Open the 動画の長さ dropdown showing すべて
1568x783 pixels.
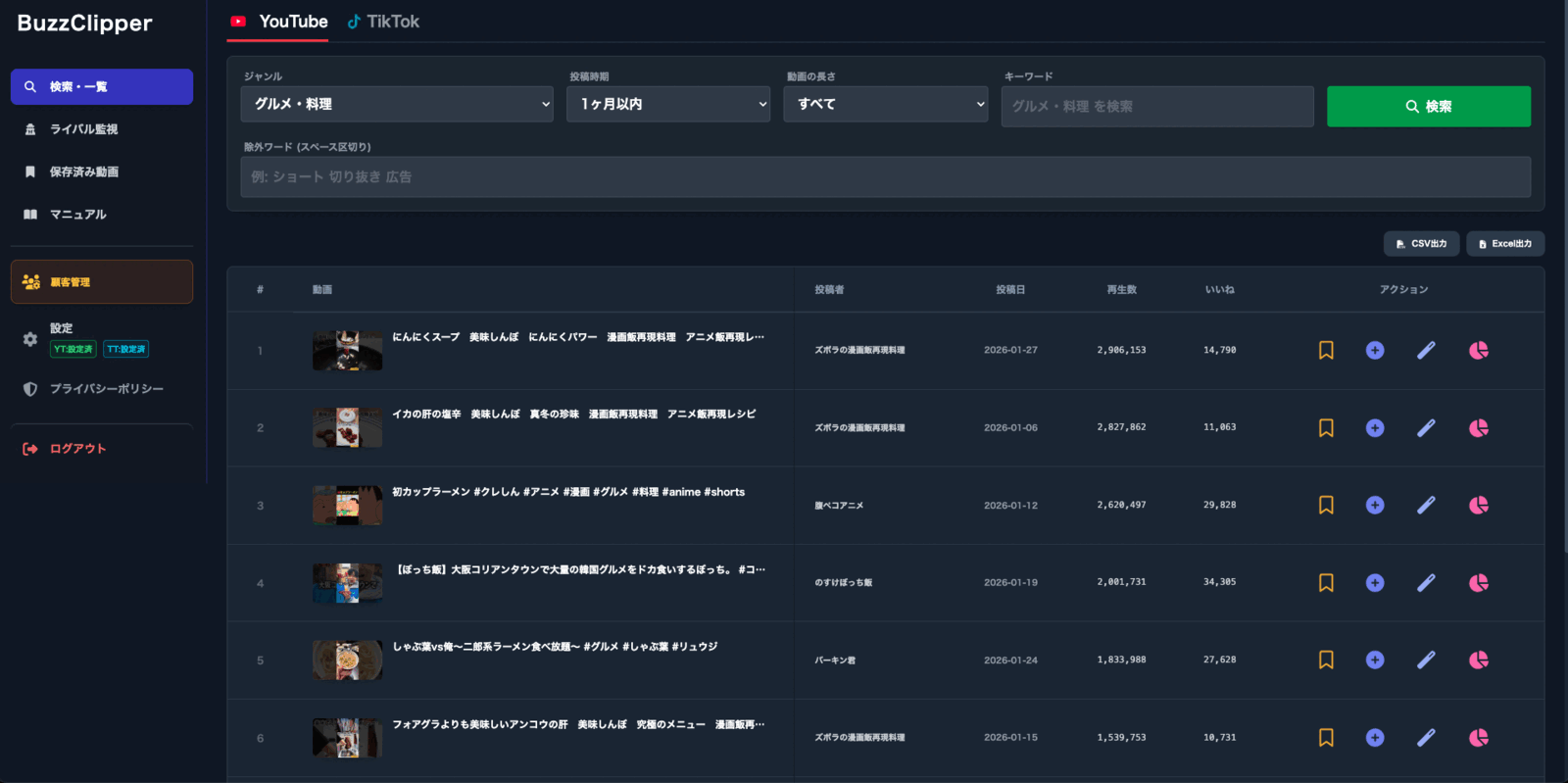[886, 104]
